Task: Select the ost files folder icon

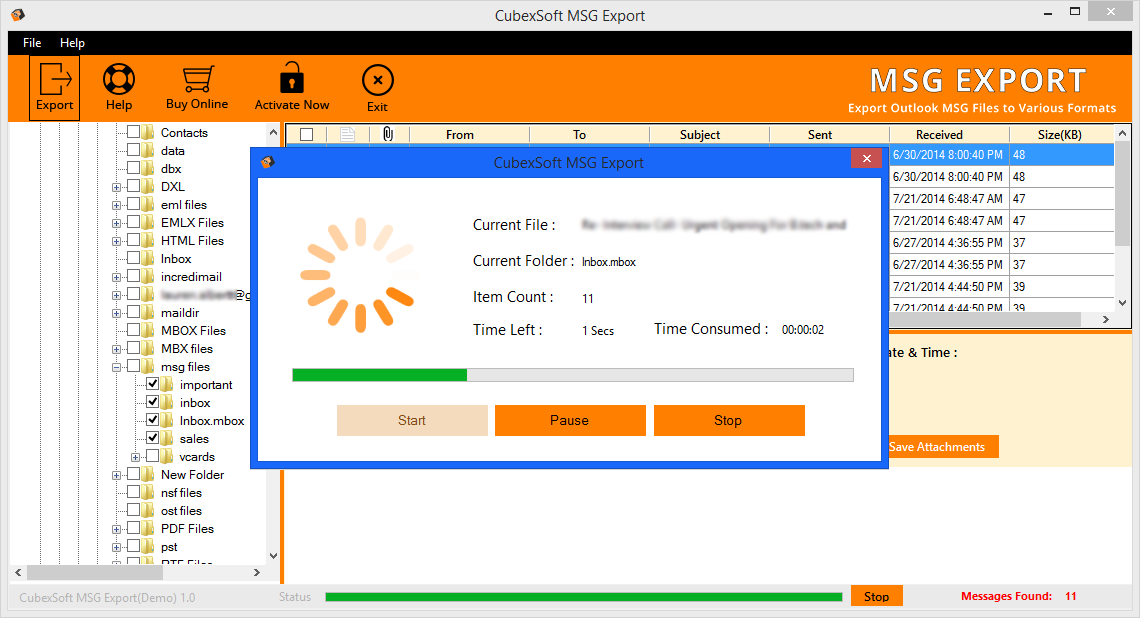Action: (148, 510)
